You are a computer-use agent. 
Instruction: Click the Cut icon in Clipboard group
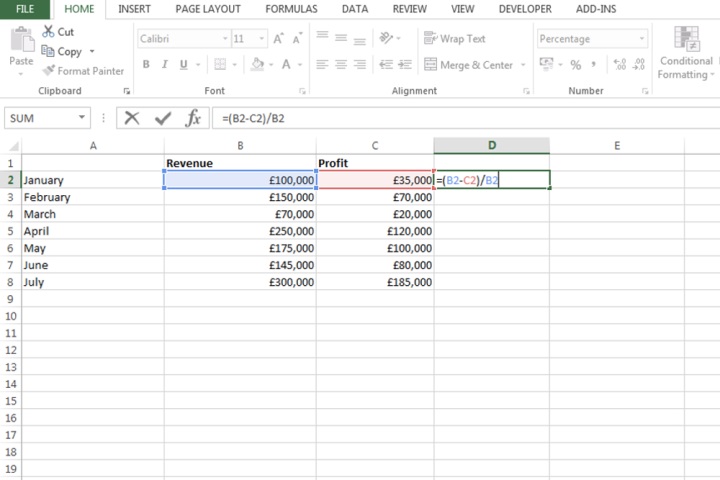click(48, 32)
